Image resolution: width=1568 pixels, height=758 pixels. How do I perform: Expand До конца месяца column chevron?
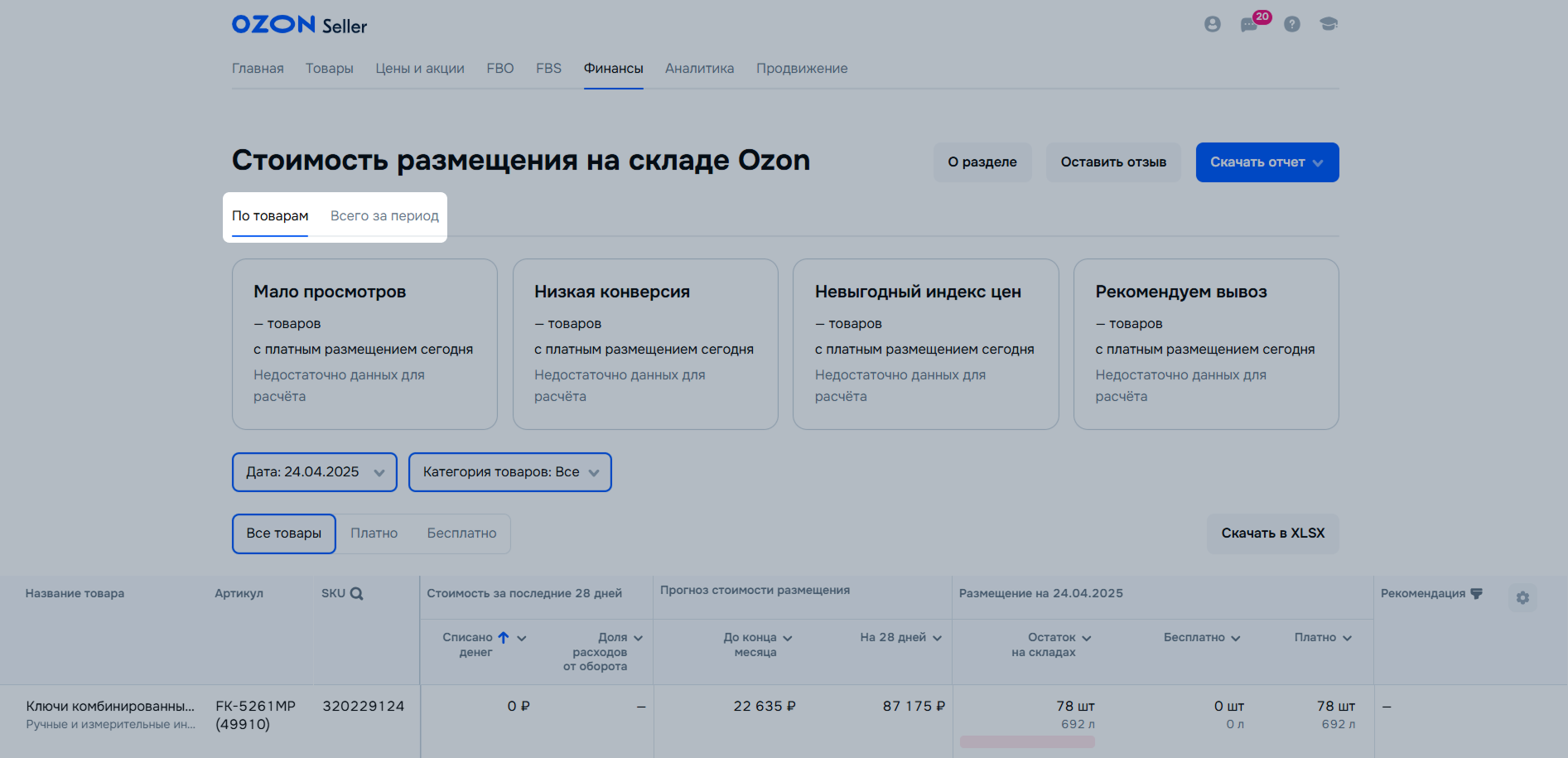pos(788,638)
